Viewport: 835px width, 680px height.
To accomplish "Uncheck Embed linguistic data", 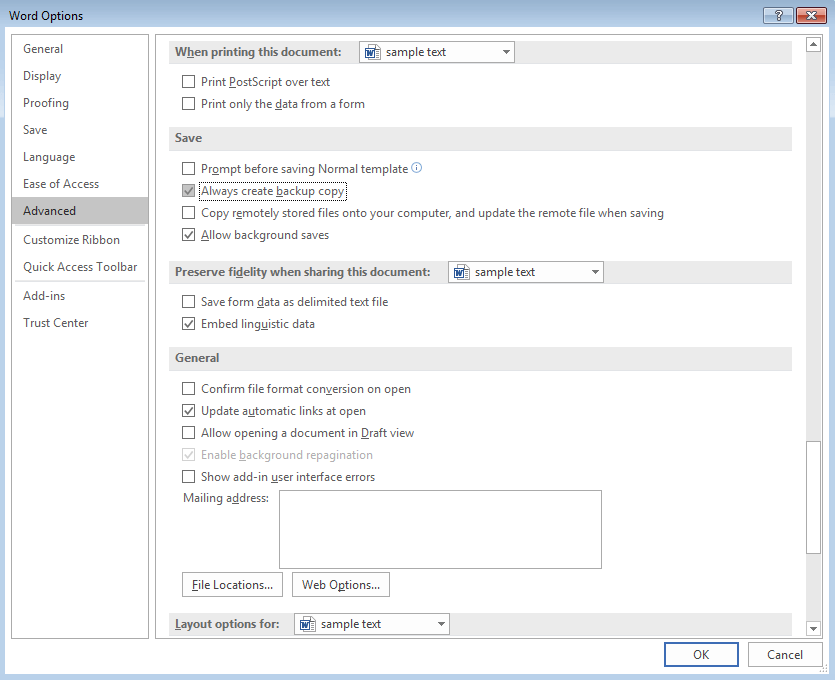I will pyautogui.click(x=189, y=324).
